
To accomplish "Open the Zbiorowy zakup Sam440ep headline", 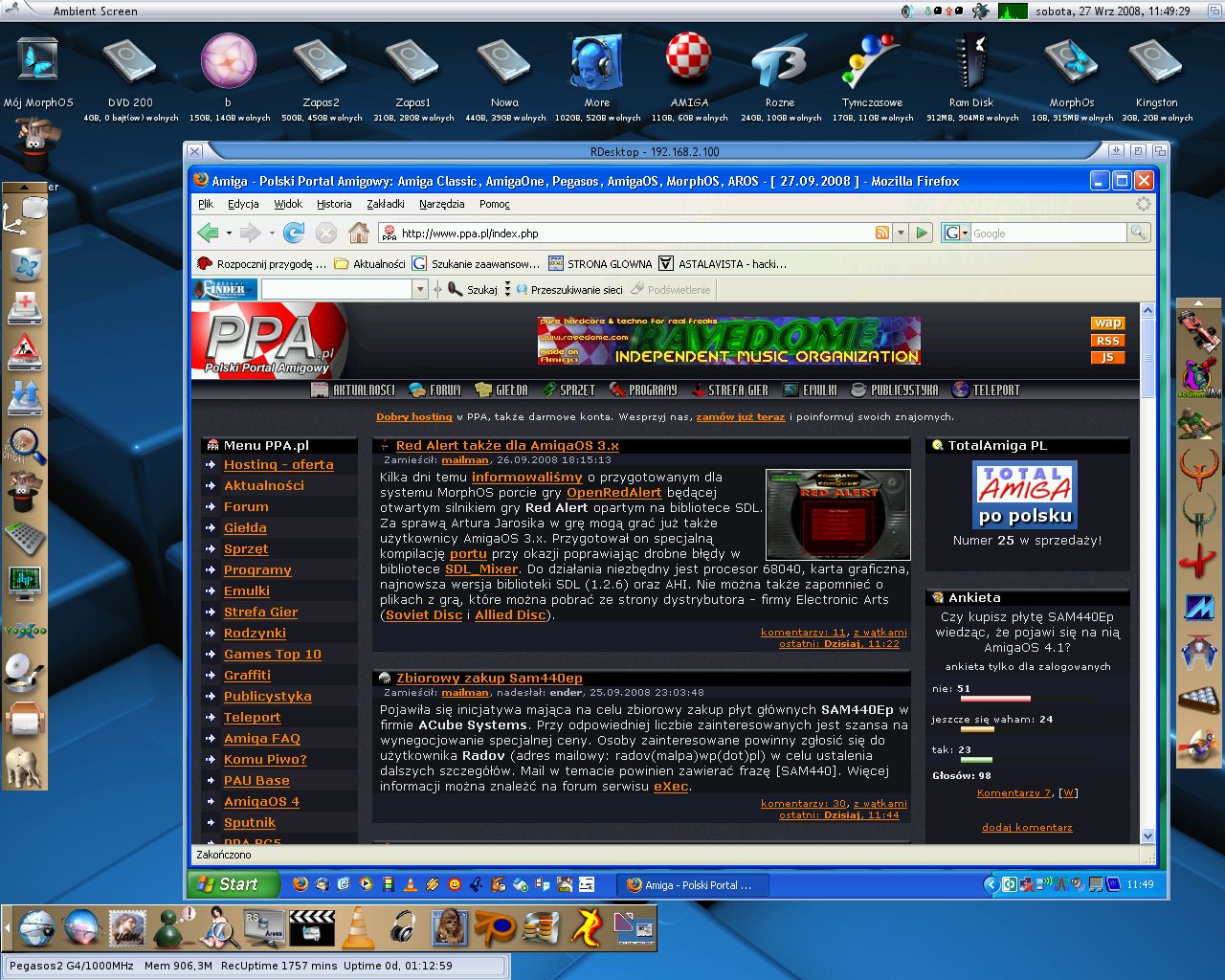I will (x=489, y=678).
